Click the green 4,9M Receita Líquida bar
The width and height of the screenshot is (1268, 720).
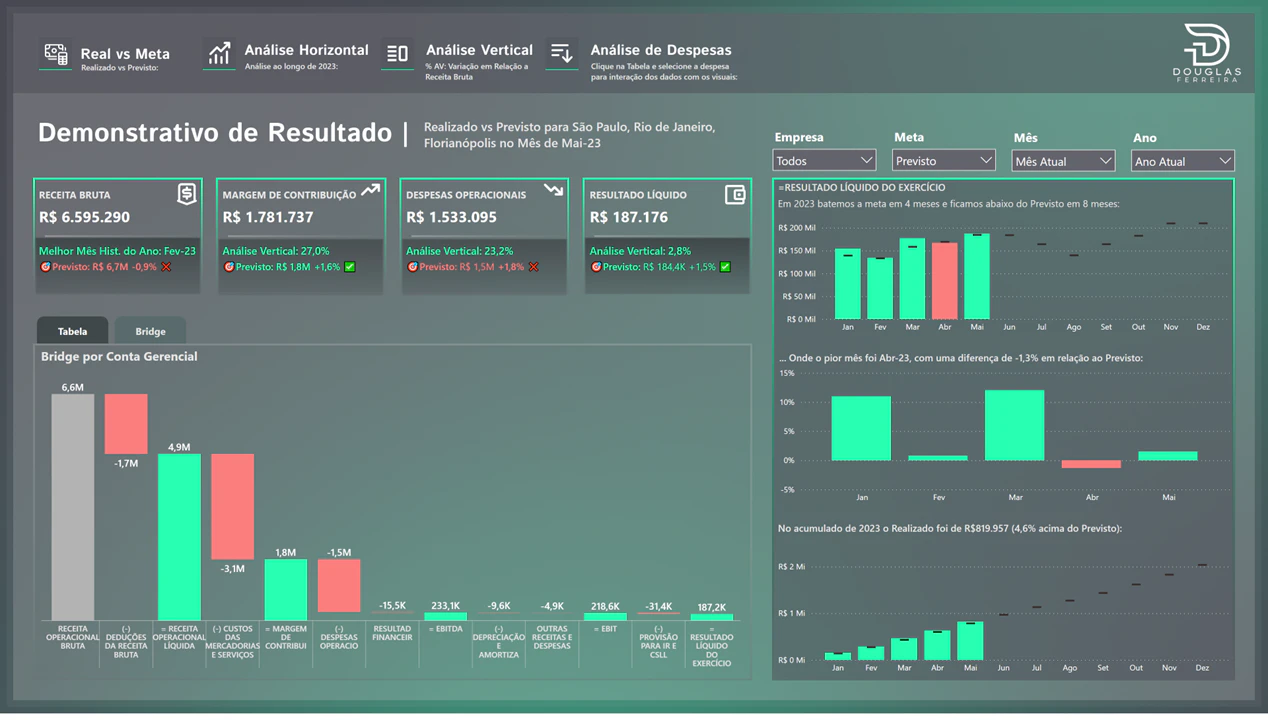(179, 537)
